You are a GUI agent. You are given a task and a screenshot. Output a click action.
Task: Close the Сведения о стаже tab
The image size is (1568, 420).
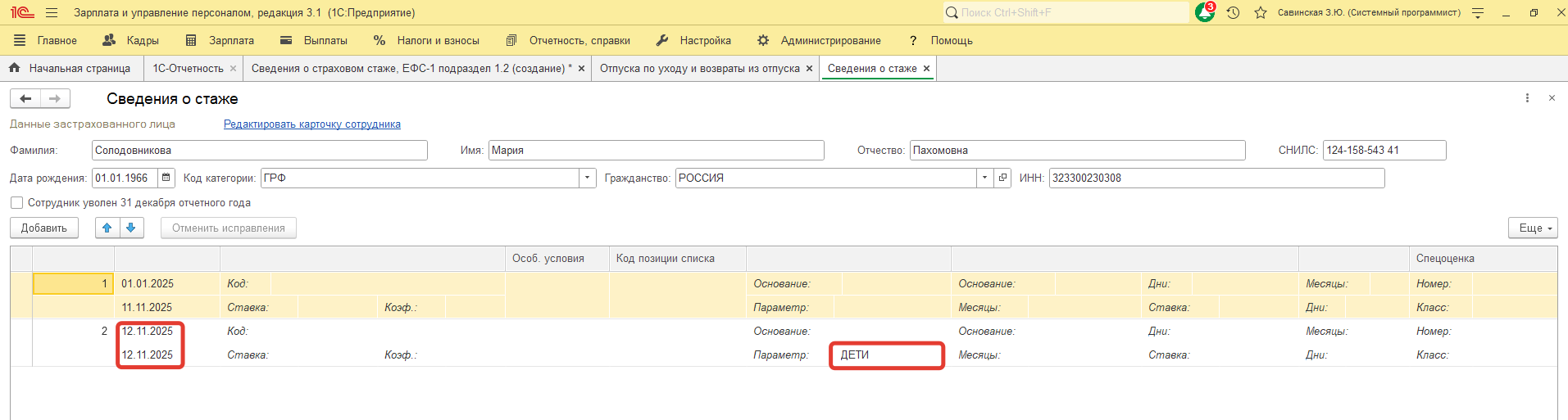(x=926, y=68)
